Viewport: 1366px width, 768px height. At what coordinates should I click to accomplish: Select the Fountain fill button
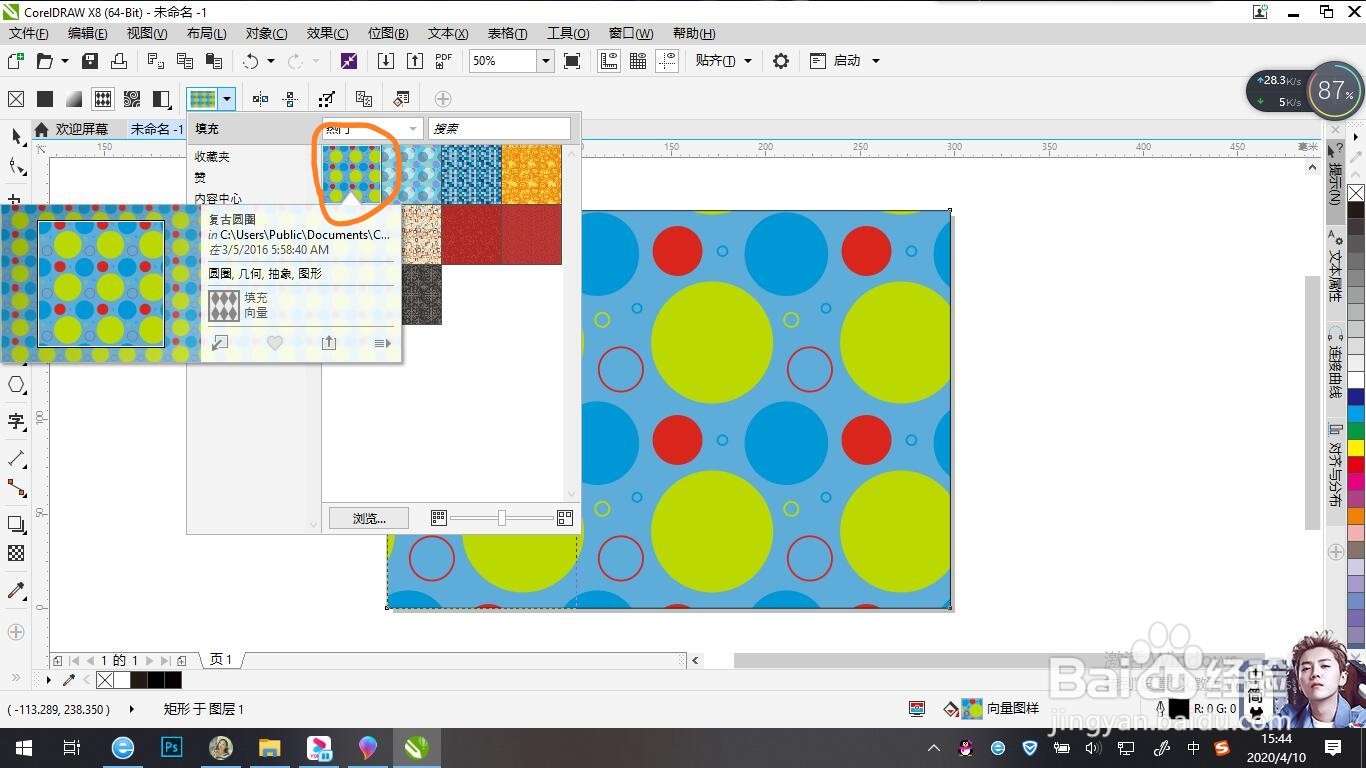(74, 99)
